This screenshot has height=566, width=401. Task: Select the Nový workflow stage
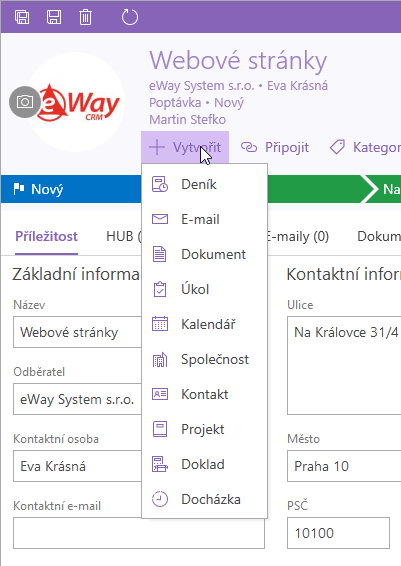coord(71,189)
